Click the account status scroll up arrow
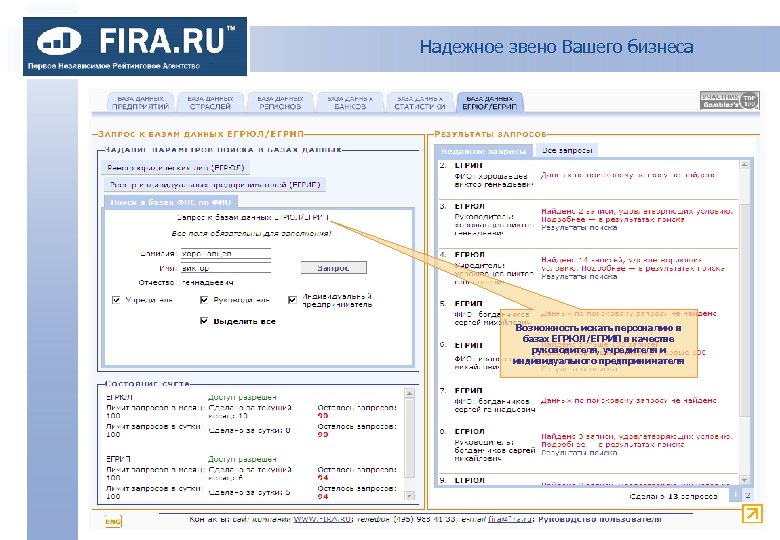 (x=409, y=393)
